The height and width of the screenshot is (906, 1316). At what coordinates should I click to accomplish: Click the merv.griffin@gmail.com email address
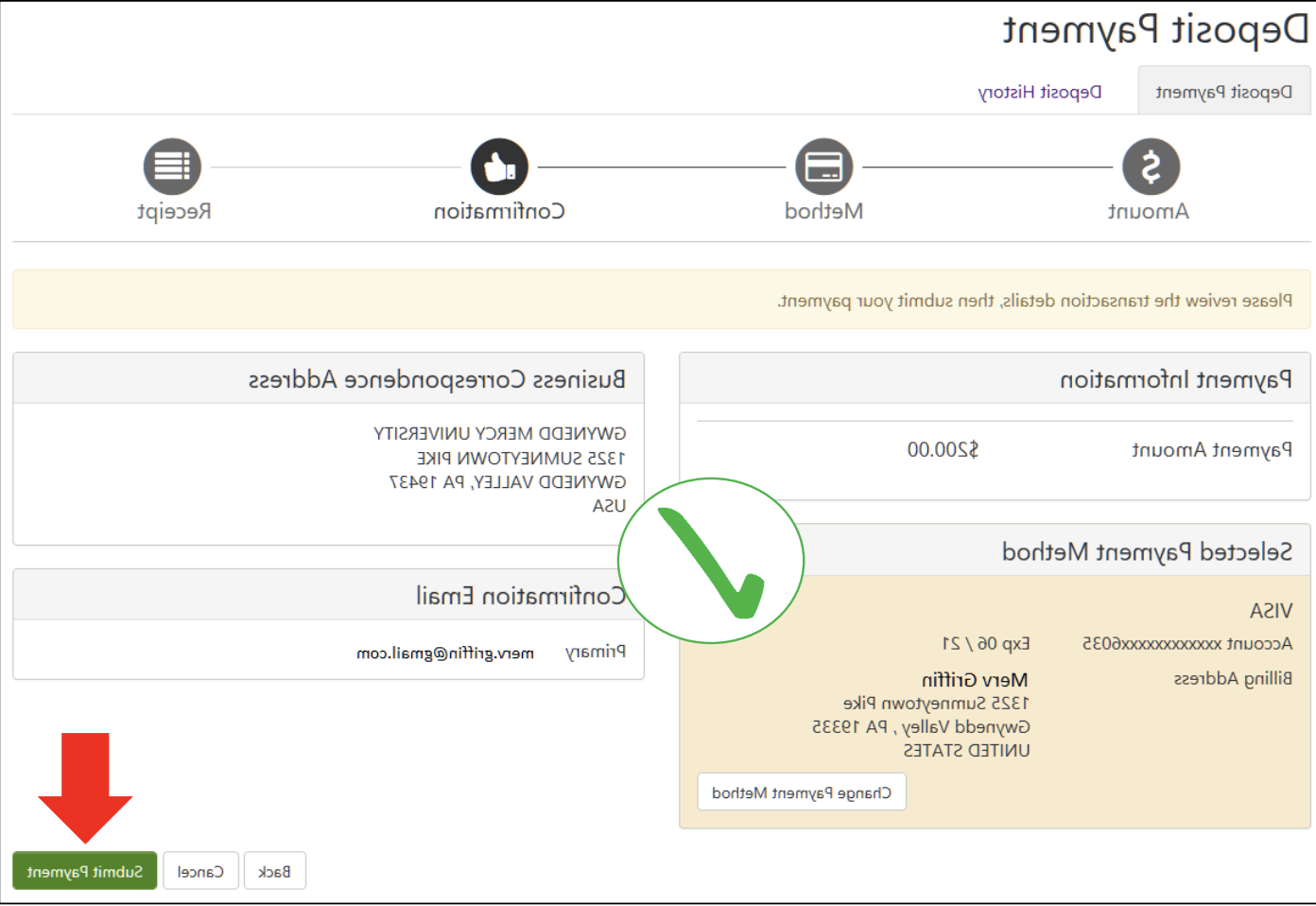pos(445,653)
